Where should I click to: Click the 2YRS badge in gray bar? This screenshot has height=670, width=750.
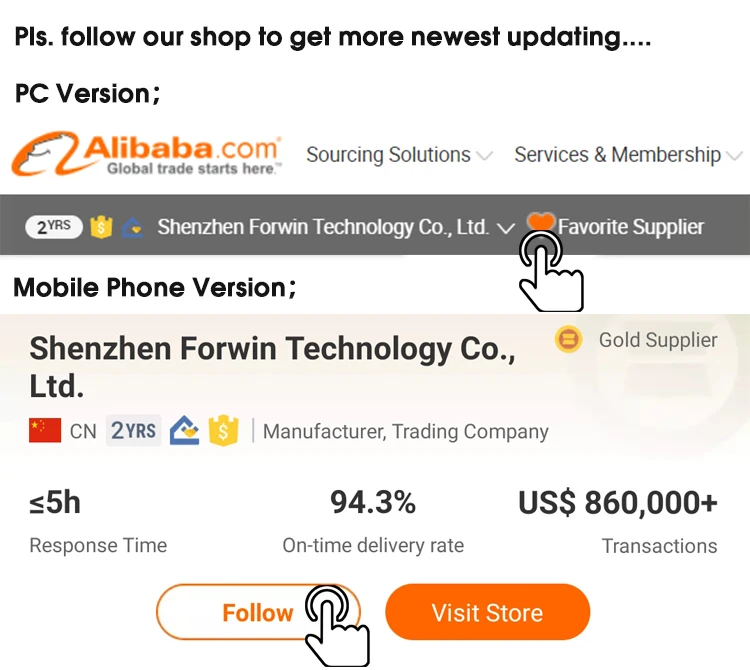click(x=54, y=227)
